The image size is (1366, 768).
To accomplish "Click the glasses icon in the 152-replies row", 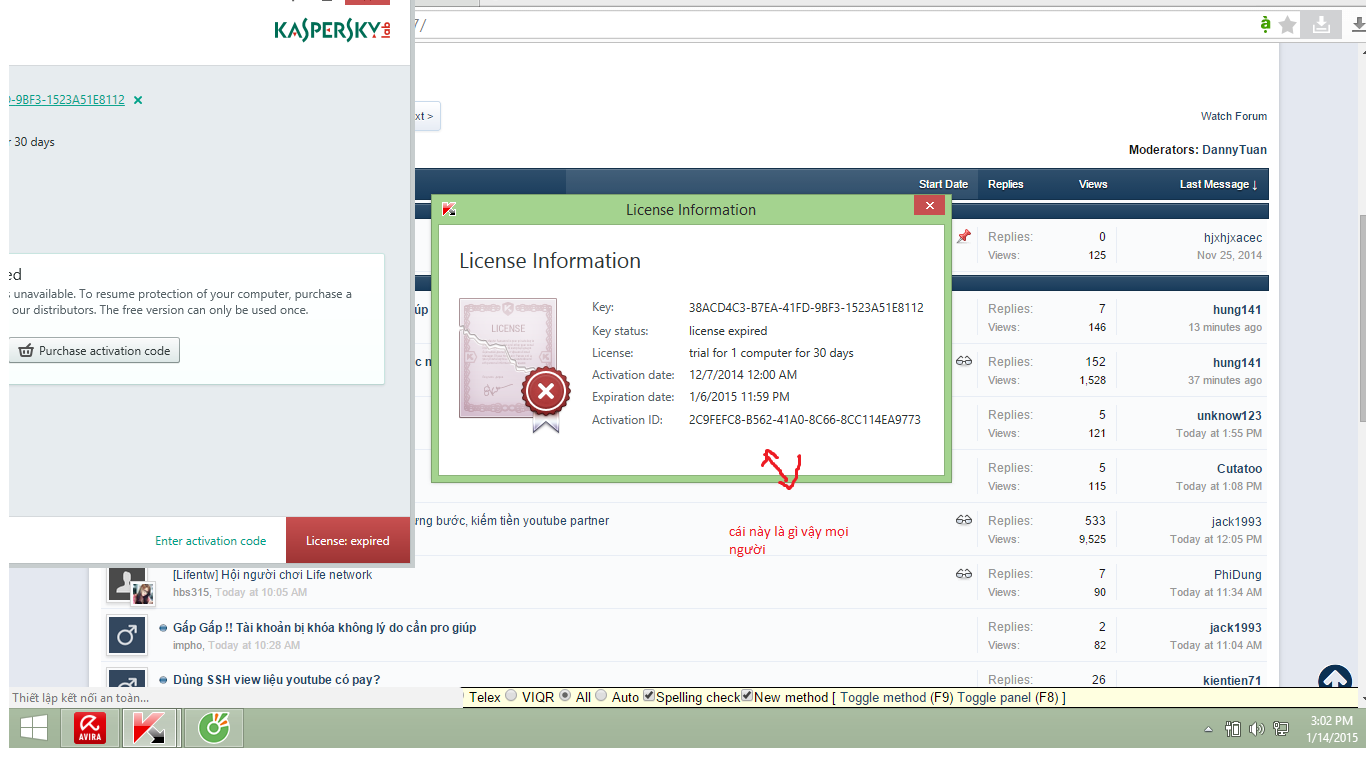I will [x=963, y=361].
